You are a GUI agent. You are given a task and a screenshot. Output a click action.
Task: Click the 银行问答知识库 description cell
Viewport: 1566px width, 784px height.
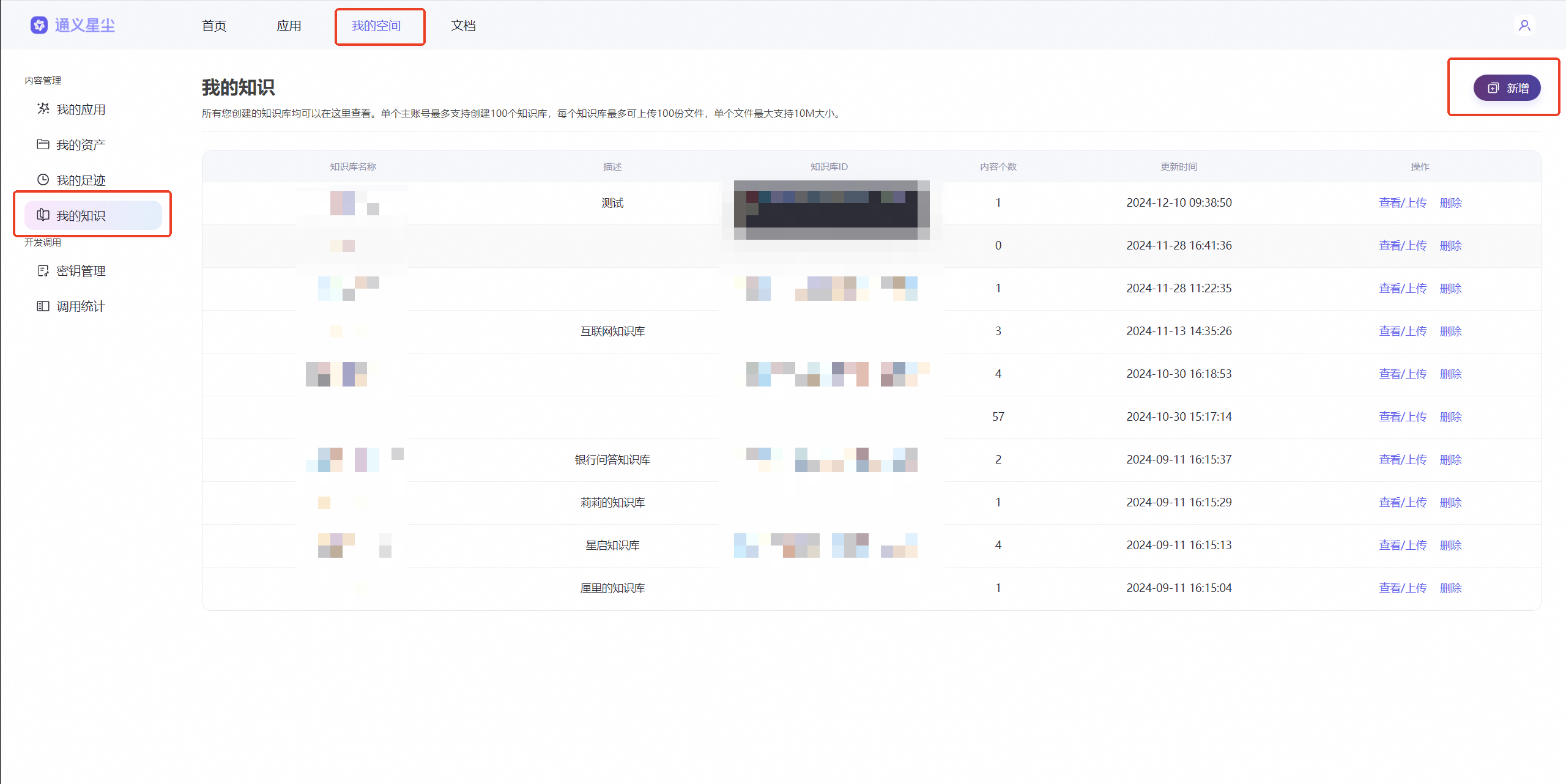coord(612,459)
